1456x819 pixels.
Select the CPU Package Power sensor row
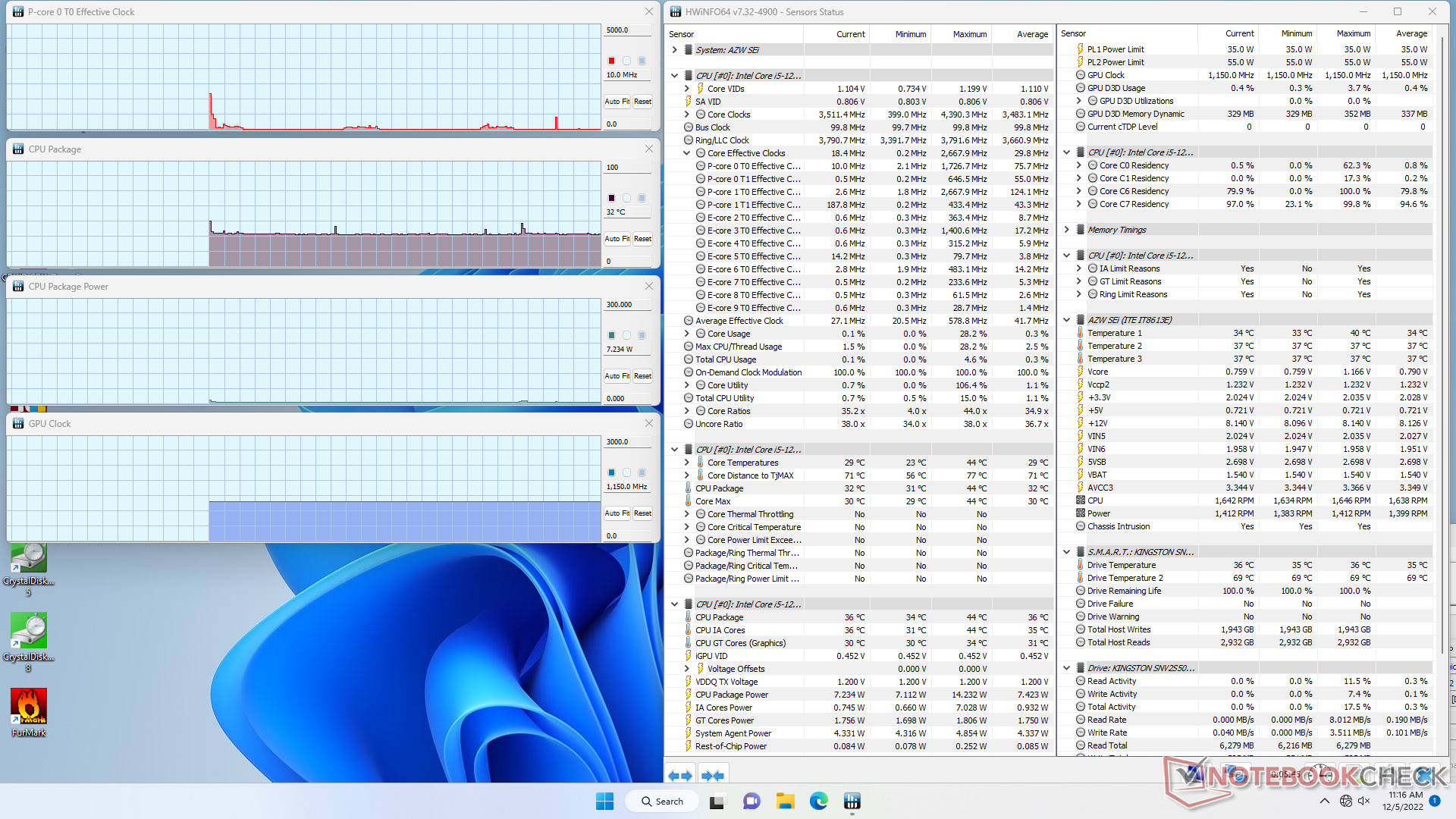click(859, 695)
